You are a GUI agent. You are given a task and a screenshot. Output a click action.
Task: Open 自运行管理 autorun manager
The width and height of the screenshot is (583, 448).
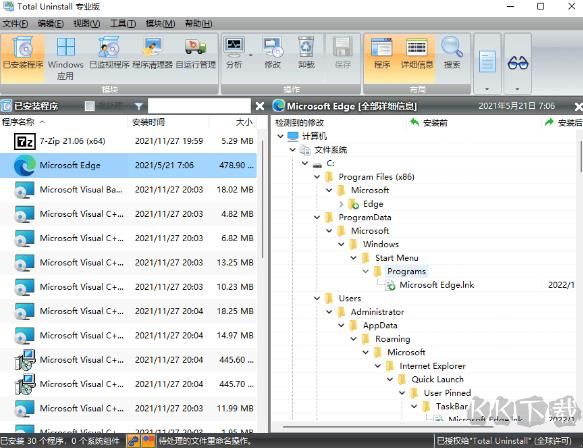pyautogui.click(x=196, y=53)
